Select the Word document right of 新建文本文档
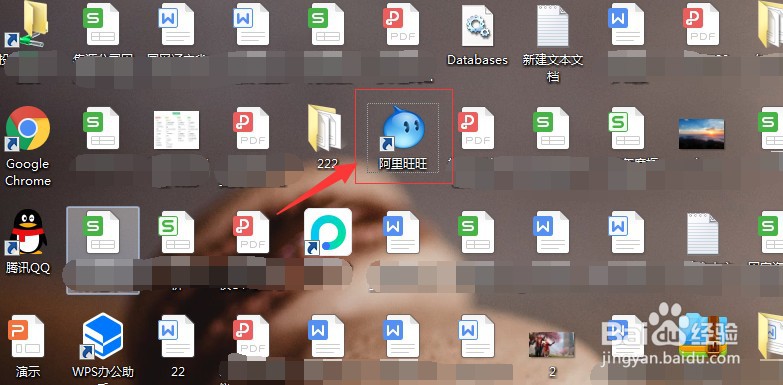The height and width of the screenshot is (385, 783). pyautogui.click(x=626, y=24)
